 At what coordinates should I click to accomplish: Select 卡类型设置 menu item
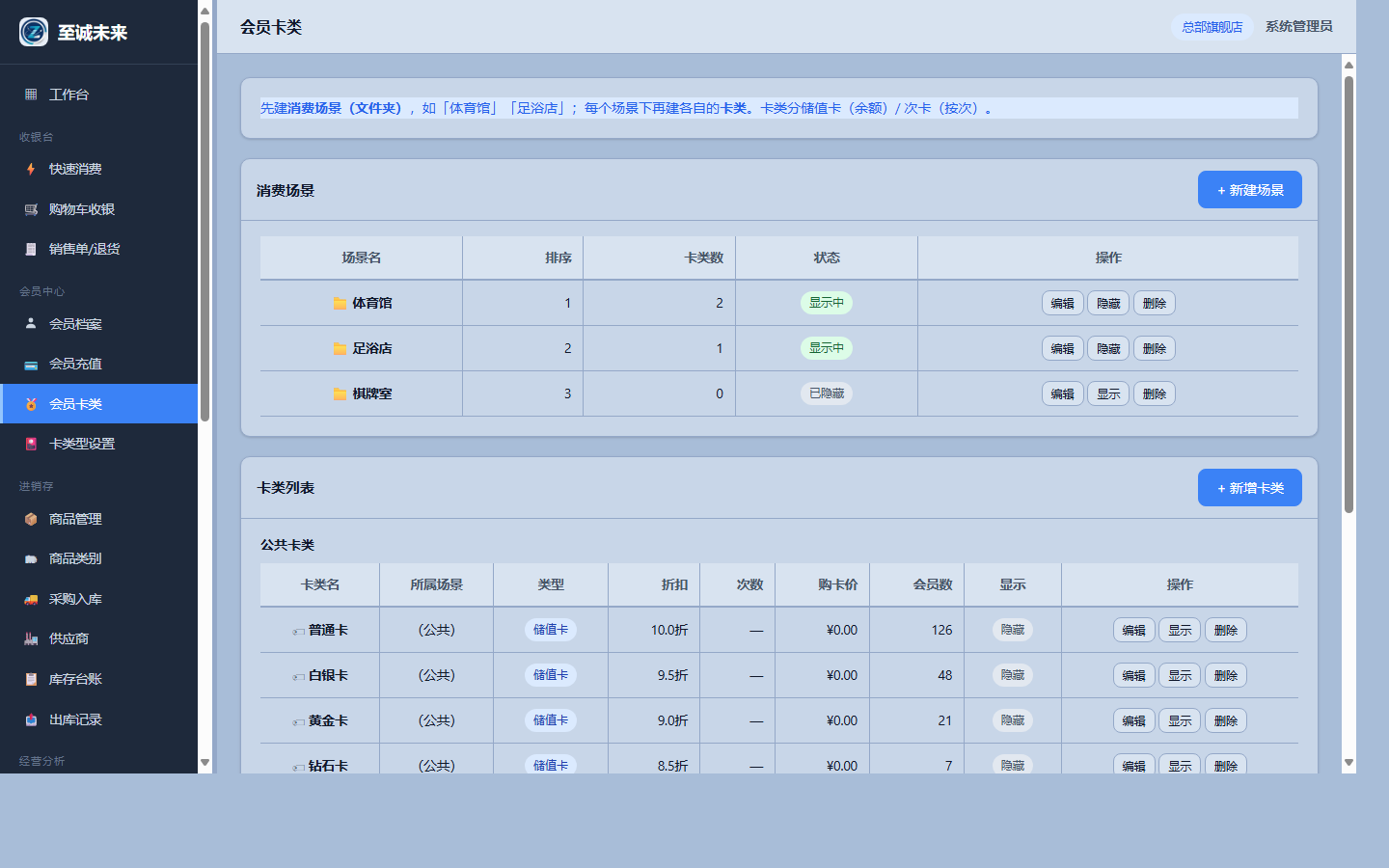98,444
